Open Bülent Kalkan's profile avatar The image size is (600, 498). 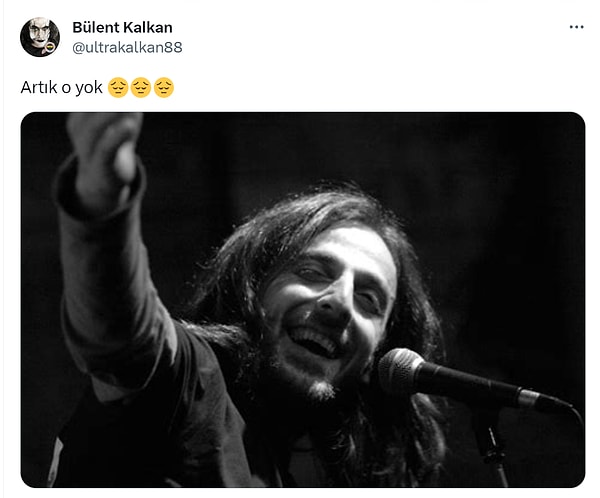(x=40, y=37)
